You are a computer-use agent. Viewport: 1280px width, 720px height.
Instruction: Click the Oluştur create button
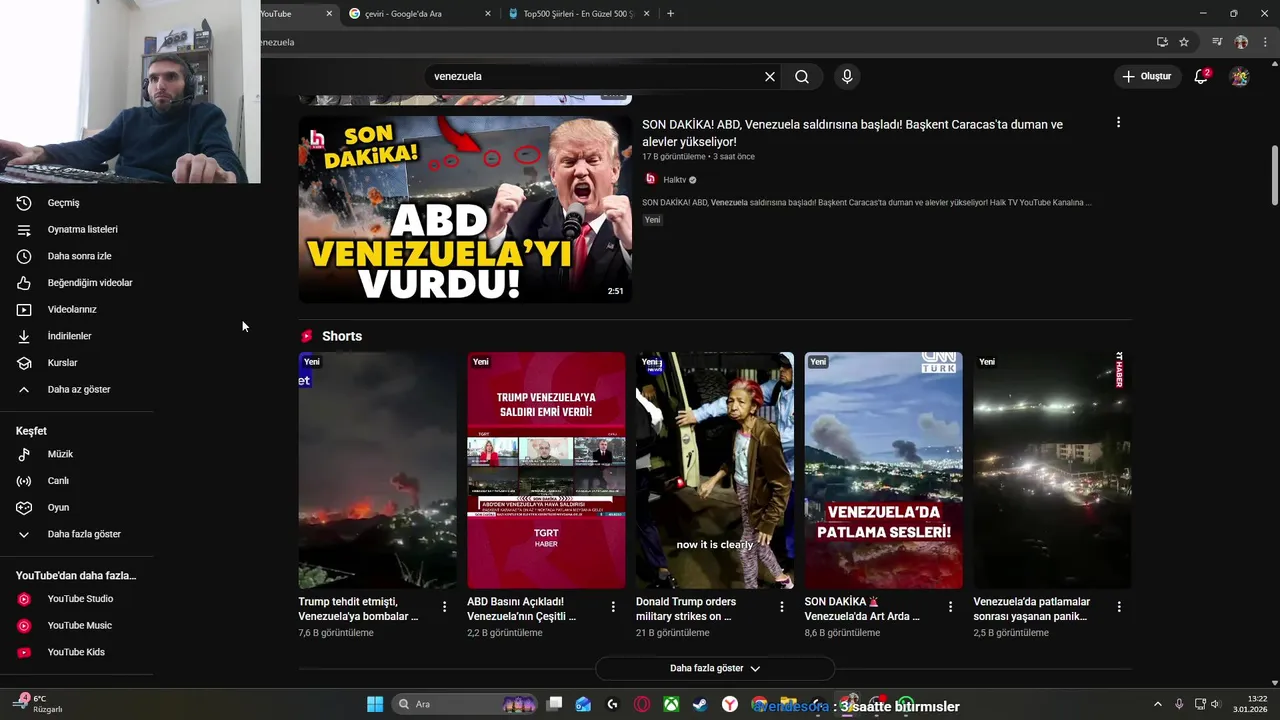point(1146,77)
